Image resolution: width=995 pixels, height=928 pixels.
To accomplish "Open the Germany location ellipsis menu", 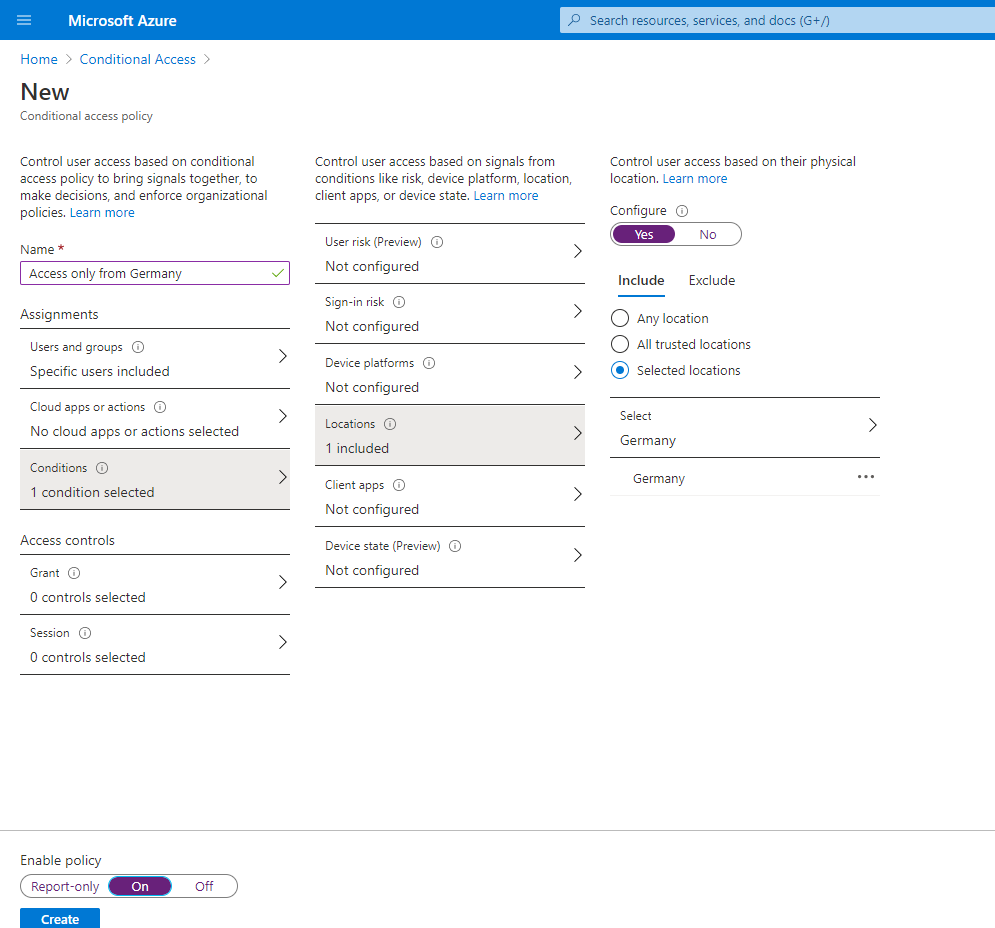I will point(866,477).
